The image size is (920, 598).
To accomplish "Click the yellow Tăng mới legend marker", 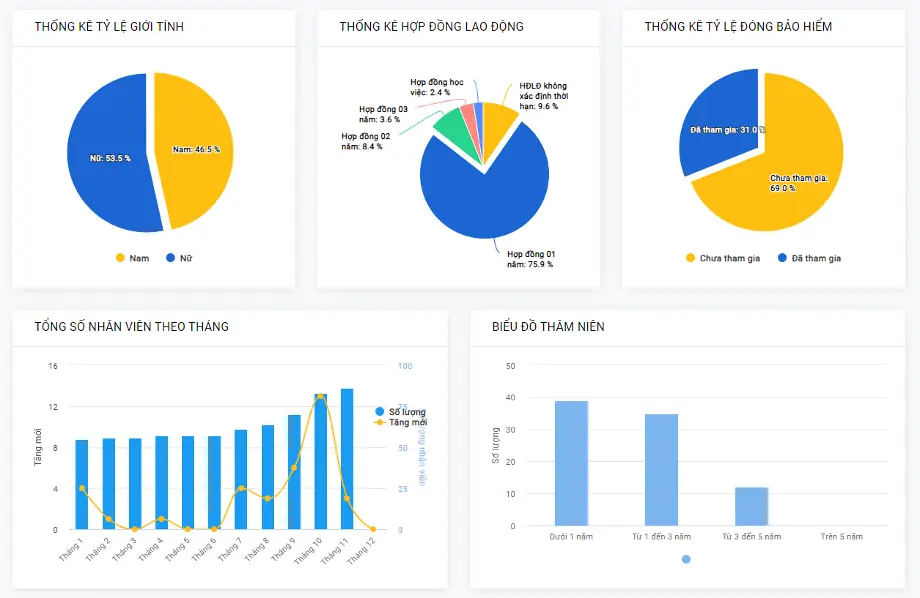I will click(x=380, y=423).
